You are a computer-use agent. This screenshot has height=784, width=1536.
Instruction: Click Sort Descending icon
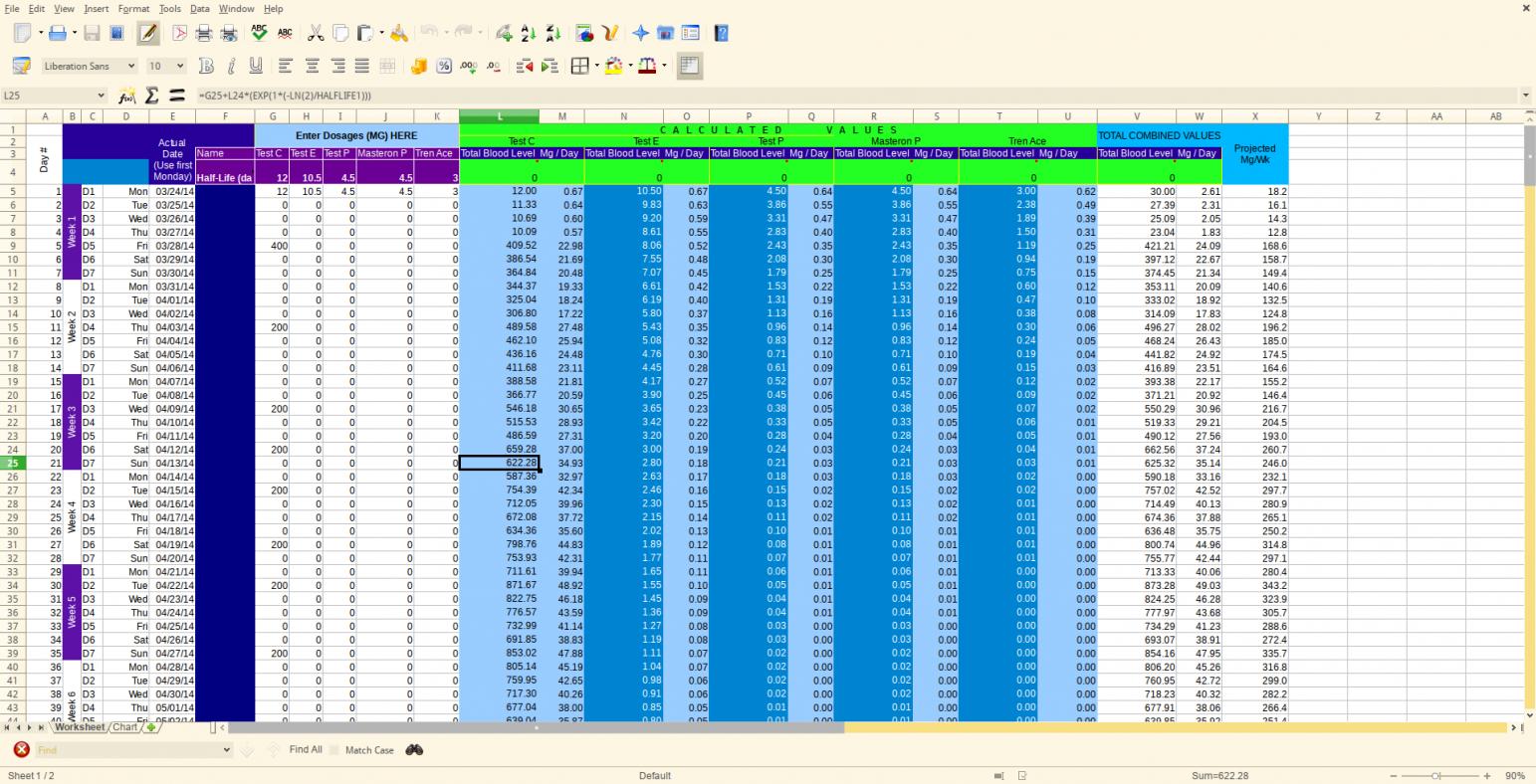coord(553,33)
